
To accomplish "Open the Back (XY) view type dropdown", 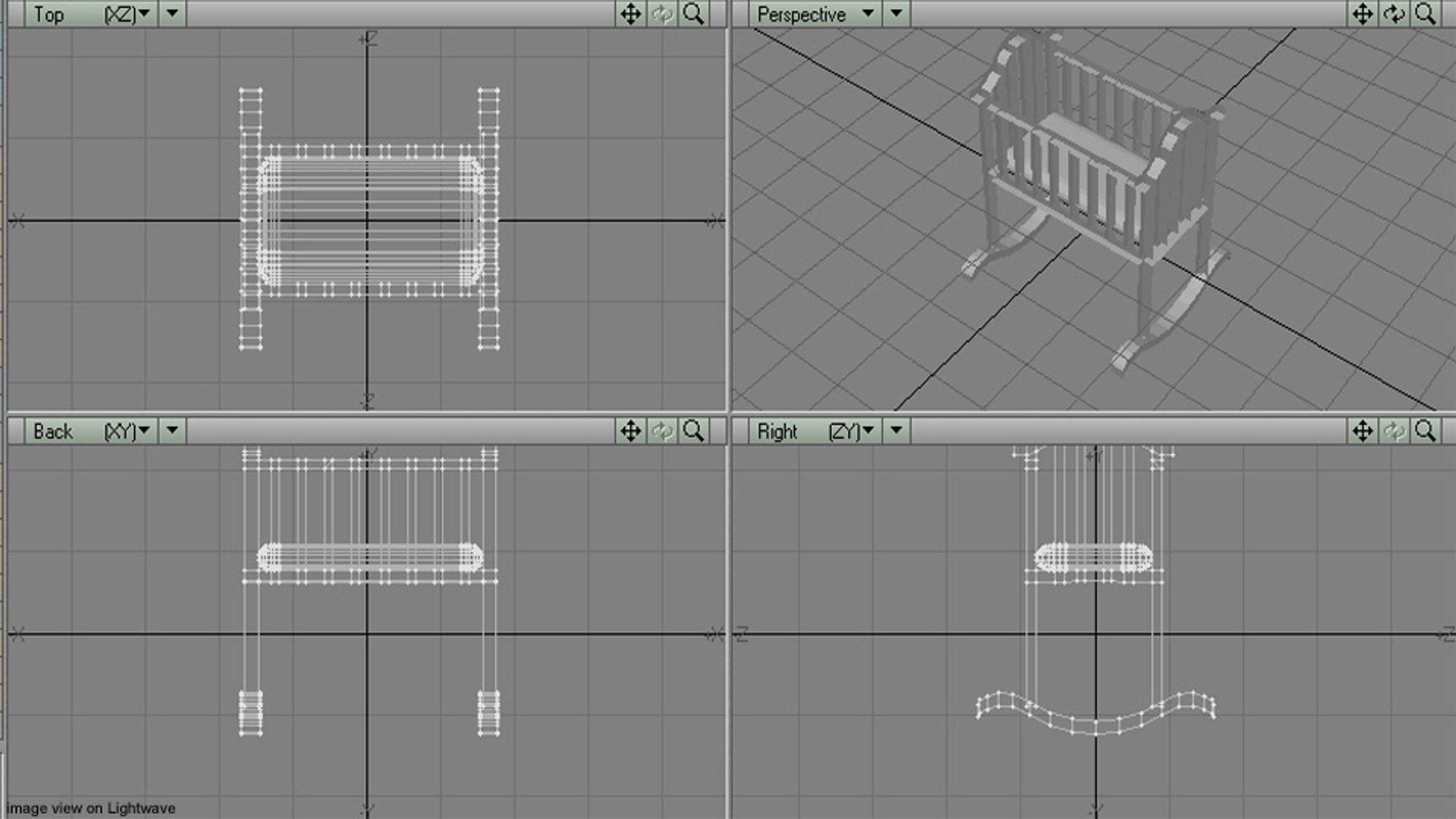I will (x=92, y=431).
